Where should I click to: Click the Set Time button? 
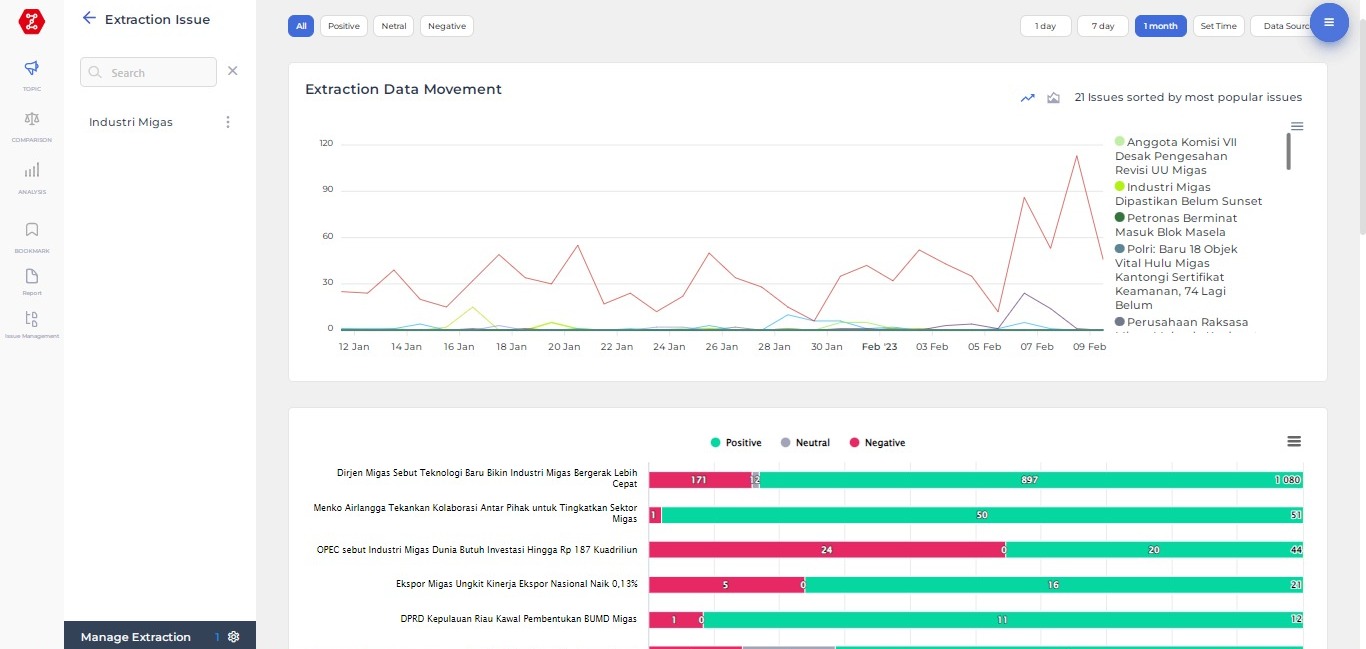1218,26
